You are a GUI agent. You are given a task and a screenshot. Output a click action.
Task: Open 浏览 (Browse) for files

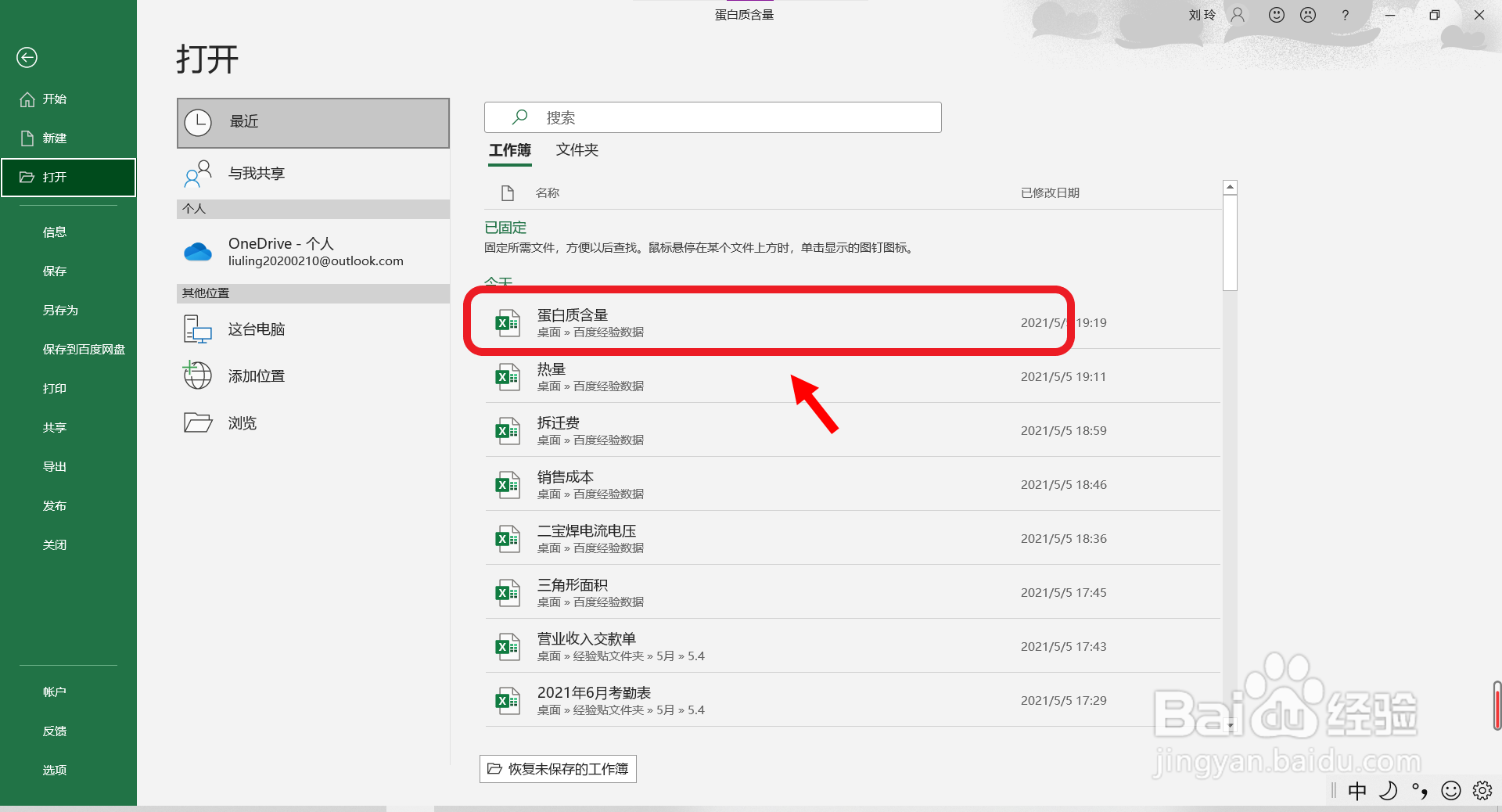[243, 422]
